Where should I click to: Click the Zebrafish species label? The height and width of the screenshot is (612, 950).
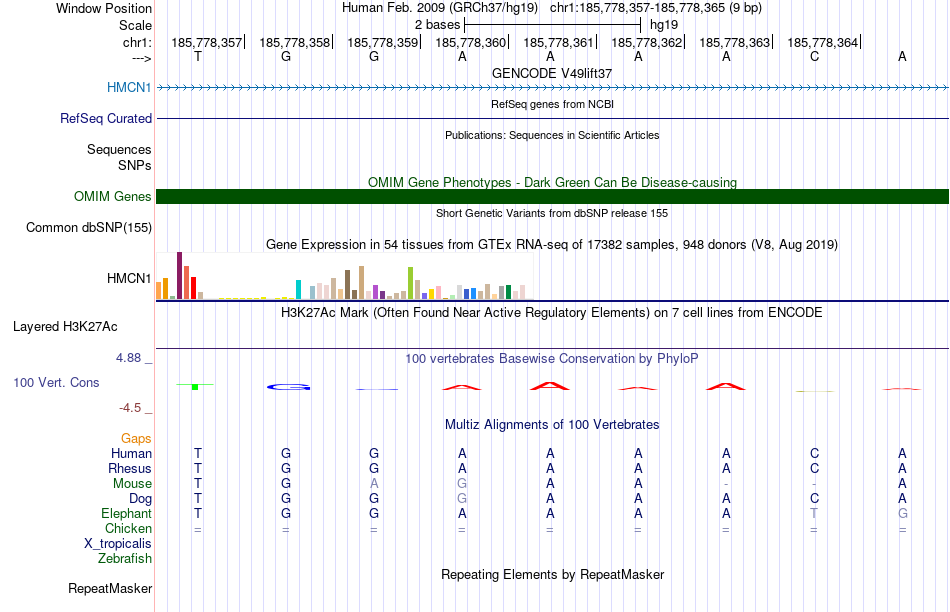(125, 558)
